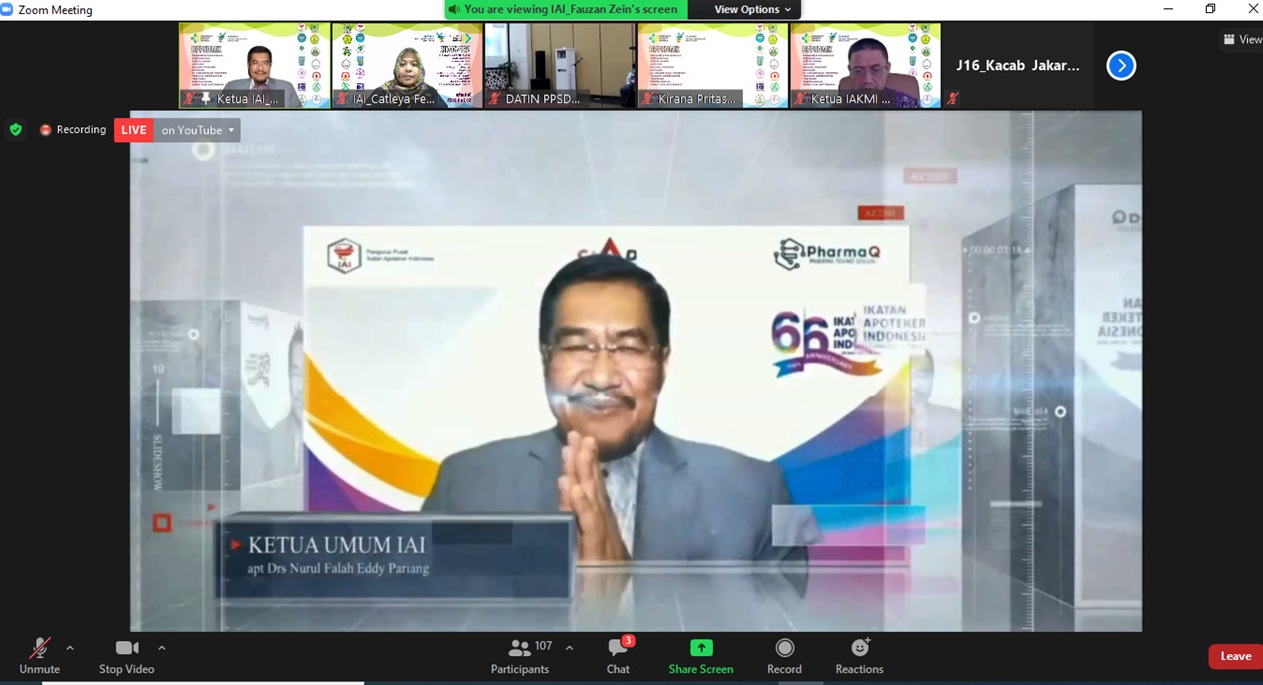Click the screen-sharing notice for IAI_Fauzan Zein
This screenshot has width=1263, height=685.
click(x=566, y=9)
